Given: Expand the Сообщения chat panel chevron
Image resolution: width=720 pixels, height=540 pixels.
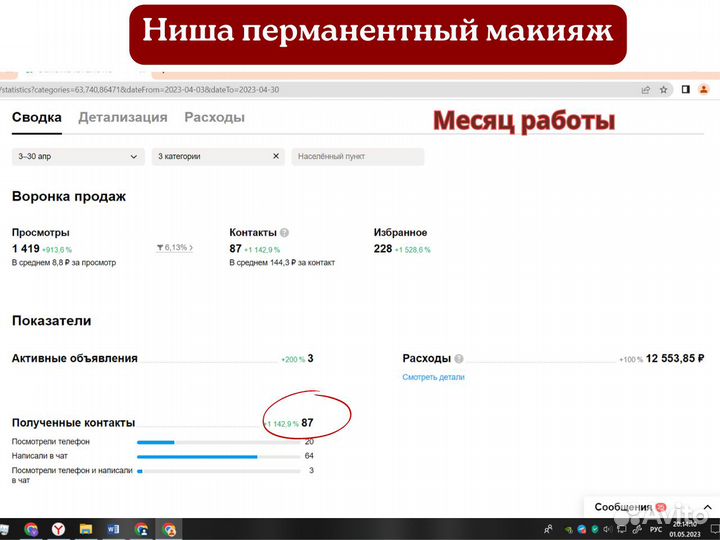Looking at the screenshot, I should [x=708, y=507].
